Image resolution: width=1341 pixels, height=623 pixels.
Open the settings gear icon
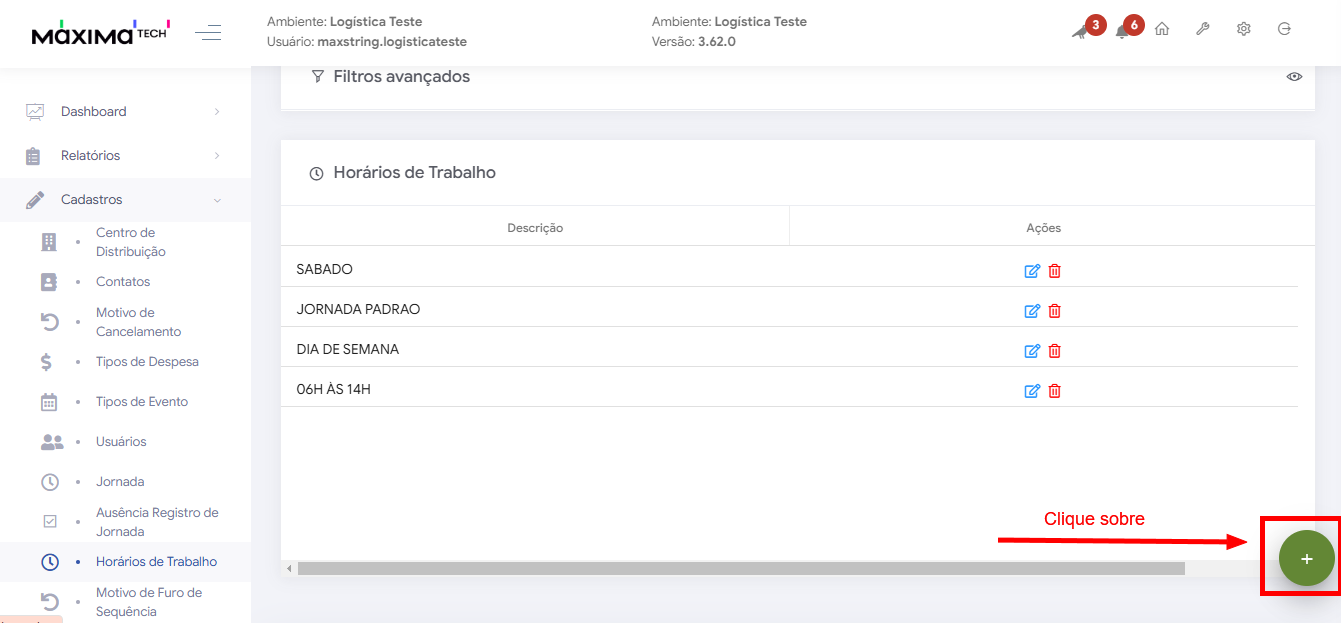(1244, 30)
